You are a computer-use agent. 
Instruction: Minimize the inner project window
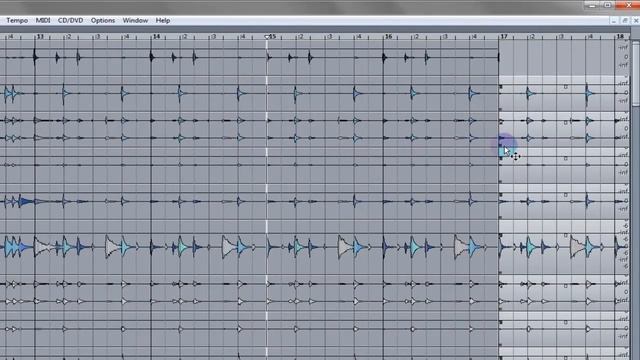coord(614,20)
